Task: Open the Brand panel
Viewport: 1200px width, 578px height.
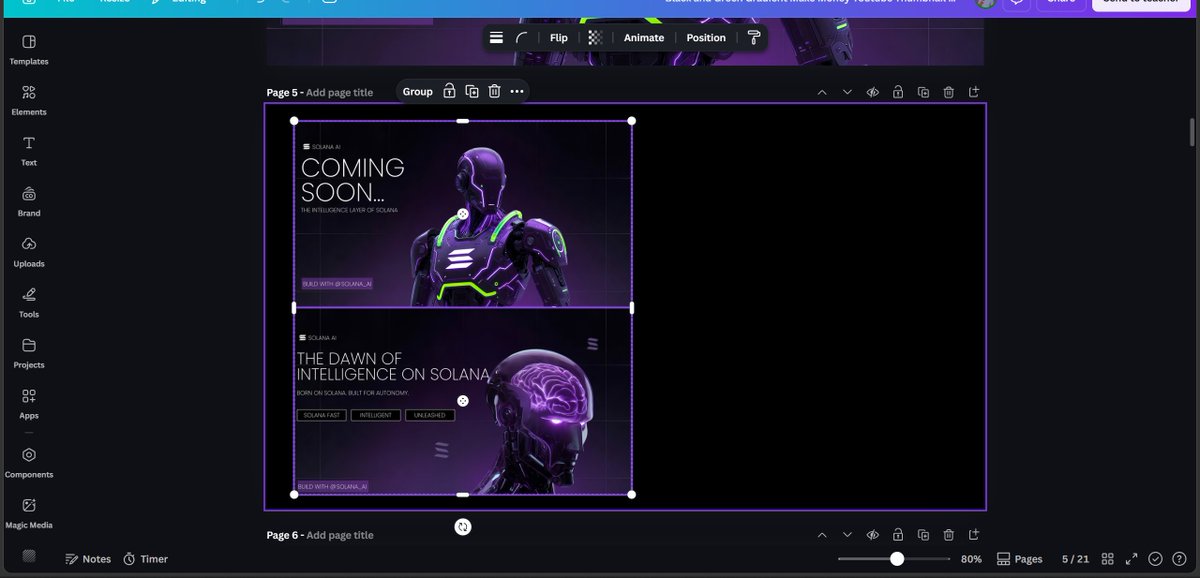Action: coord(29,201)
